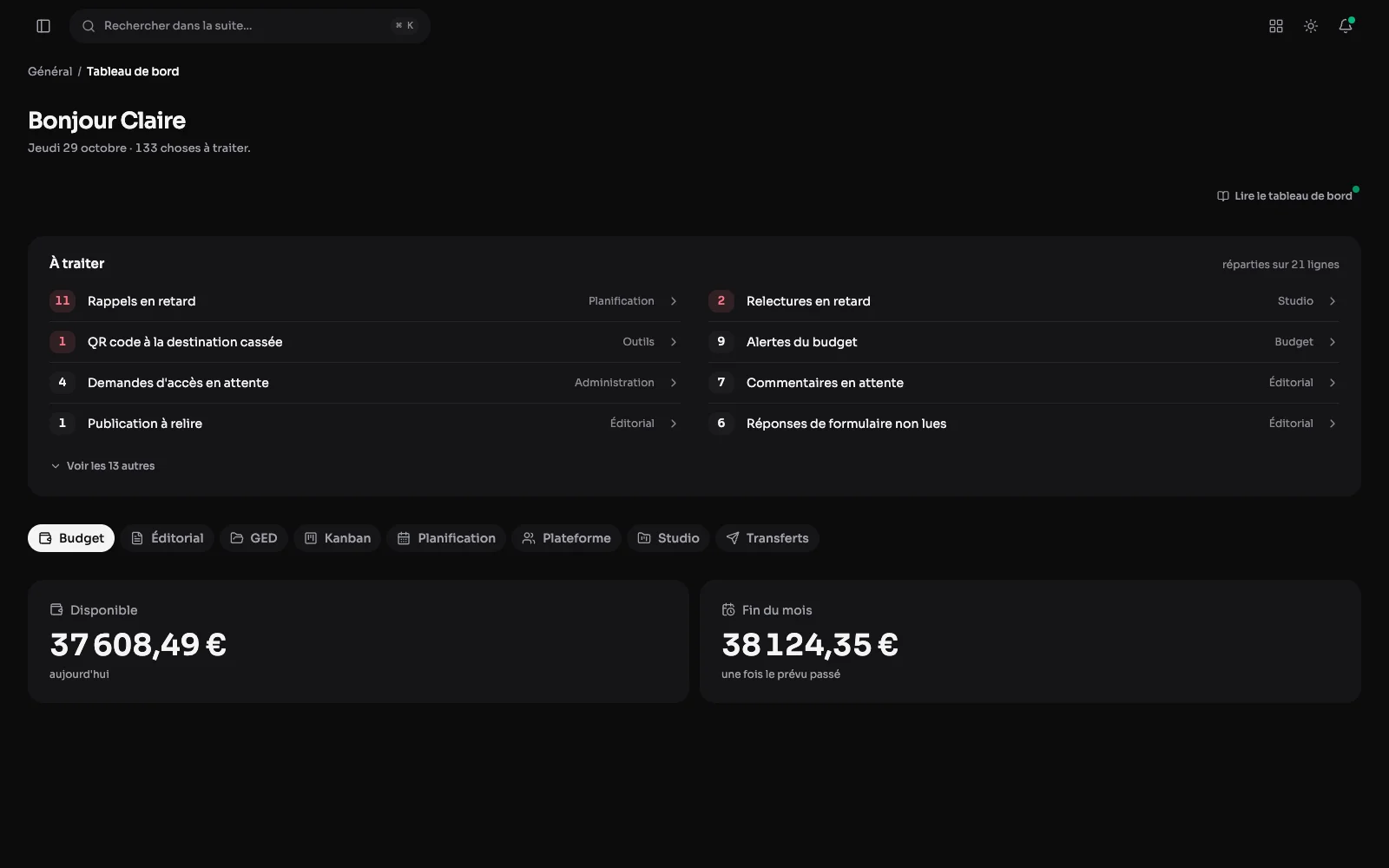Click the '9' badge for Alertes du budget
The height and width of the screenshot is (868, 1389).
click(721, 342)
